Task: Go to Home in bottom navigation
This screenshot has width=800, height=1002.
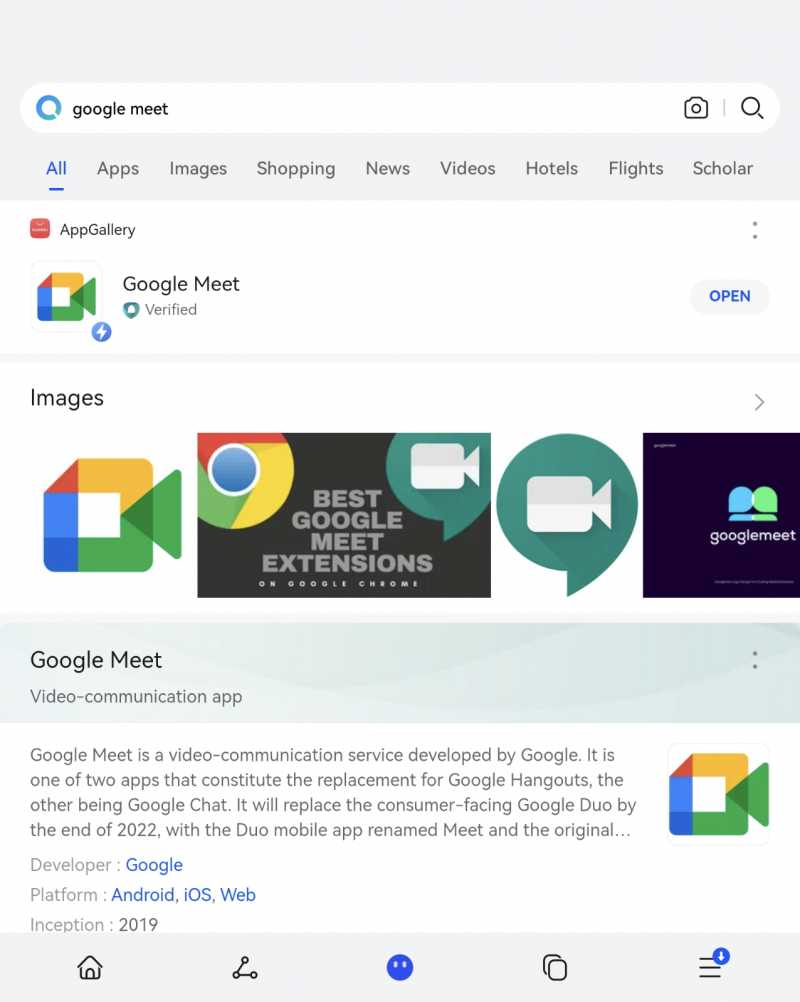Action: click(x=90, y=967)
